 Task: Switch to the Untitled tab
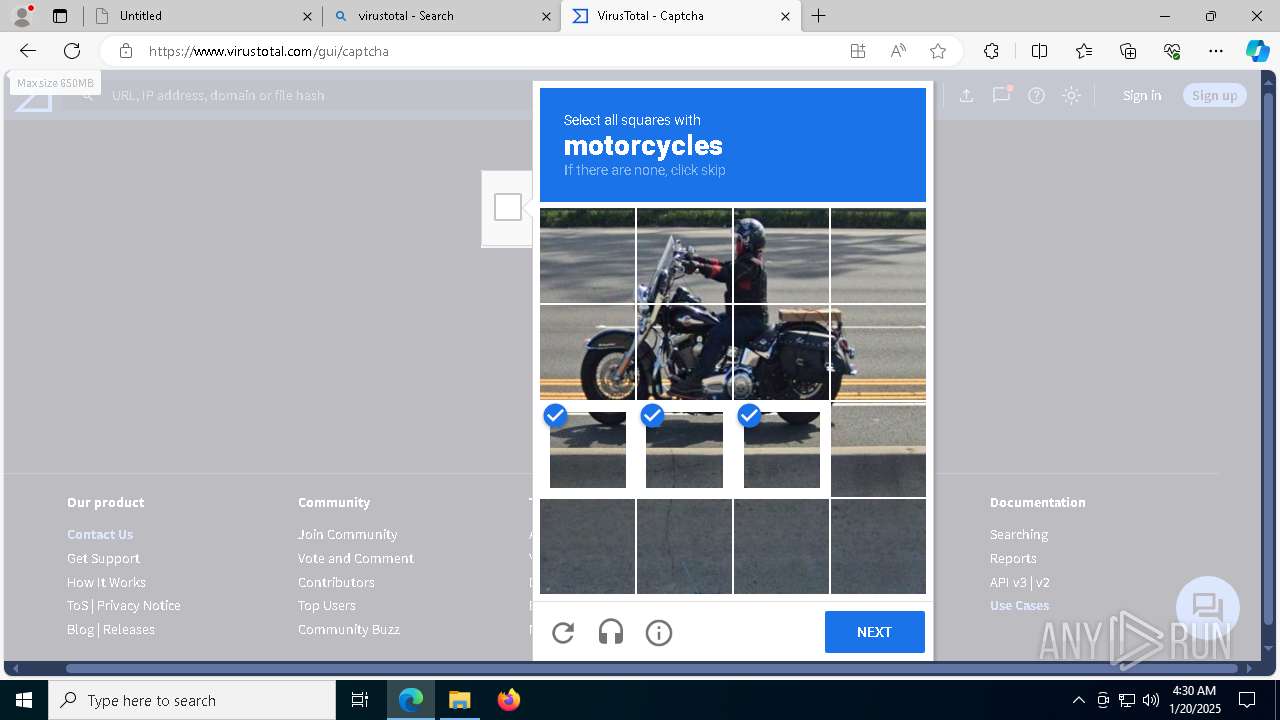coord(203,16)
